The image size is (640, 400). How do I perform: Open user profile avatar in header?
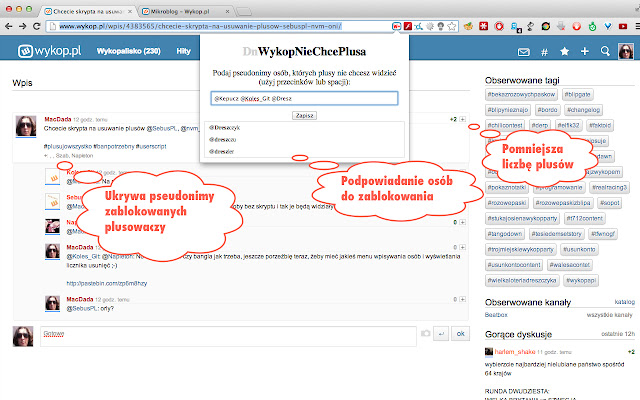pos(626,51)
